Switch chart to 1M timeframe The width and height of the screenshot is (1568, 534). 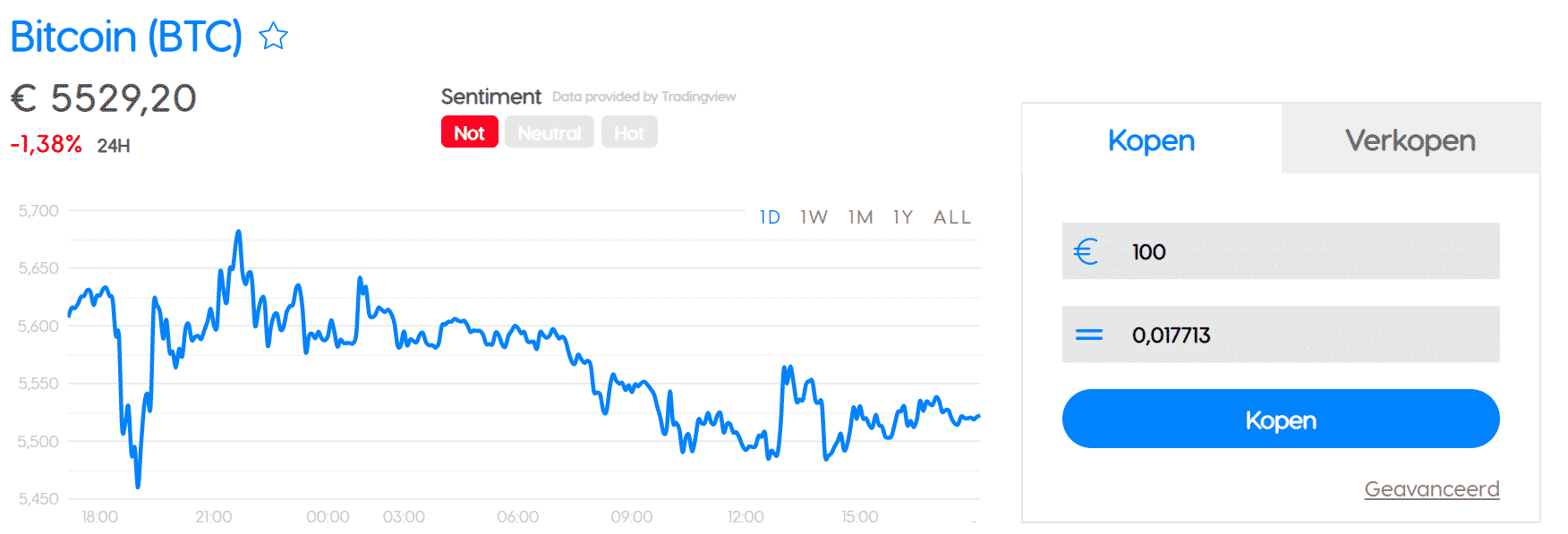pyautogui.click(x=860, y=216)
